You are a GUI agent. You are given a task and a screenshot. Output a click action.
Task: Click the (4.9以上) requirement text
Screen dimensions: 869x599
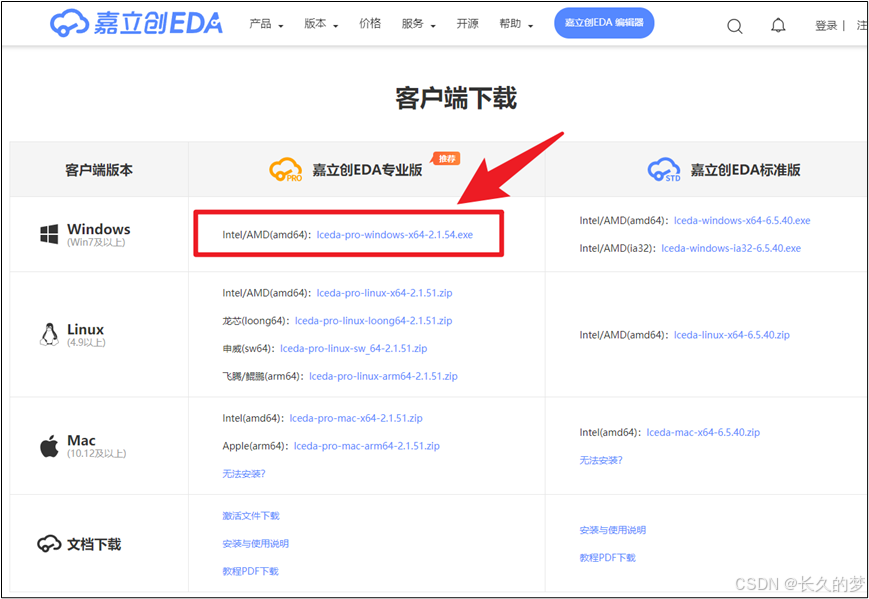(x=86, y=342)
